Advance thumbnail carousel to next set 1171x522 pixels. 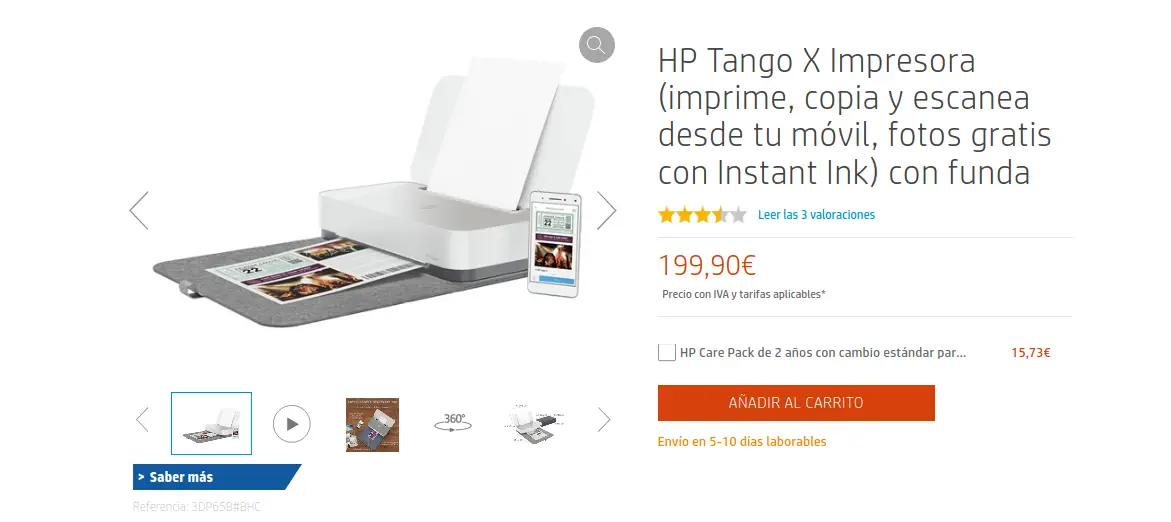point(603,420)
